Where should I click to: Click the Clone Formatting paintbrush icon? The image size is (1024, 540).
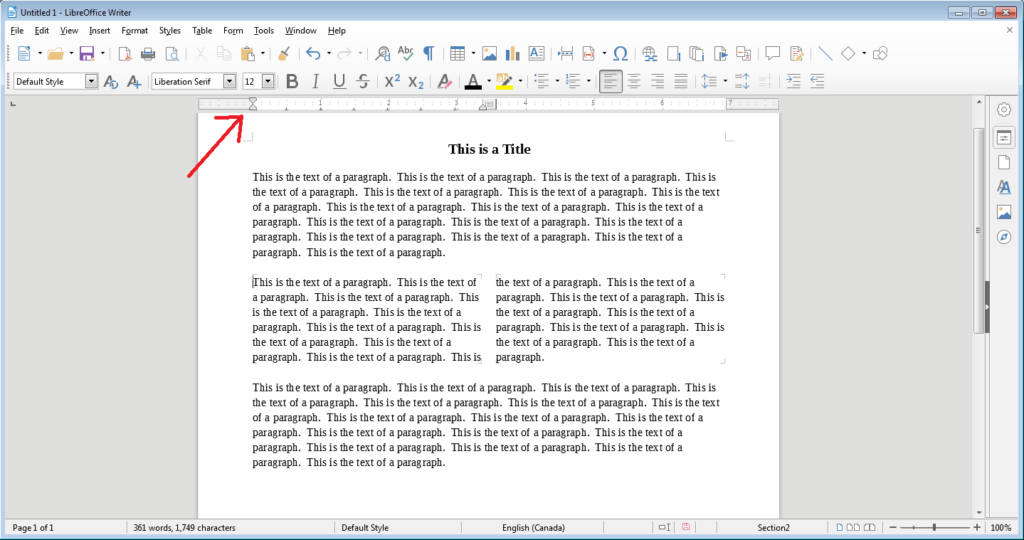coord(283,53)
